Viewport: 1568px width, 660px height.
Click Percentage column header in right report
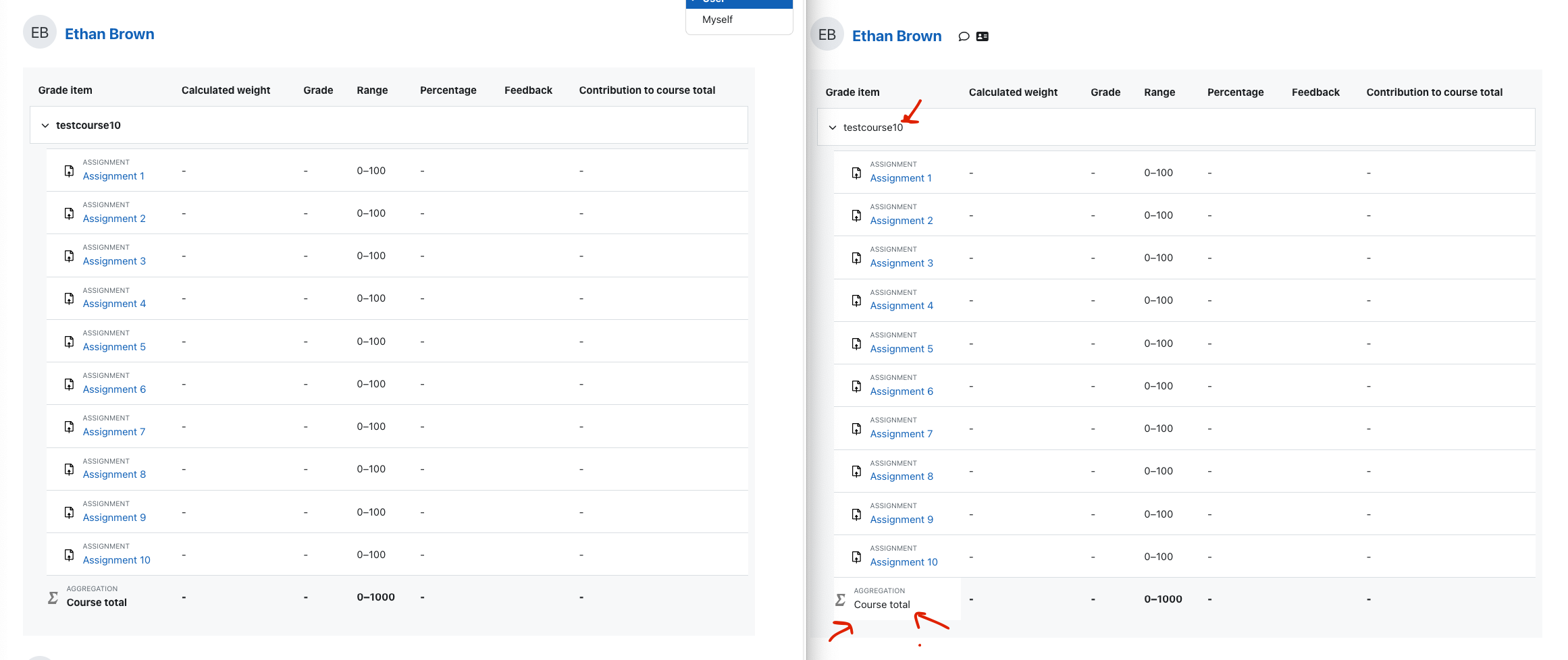coord(1236,92)
